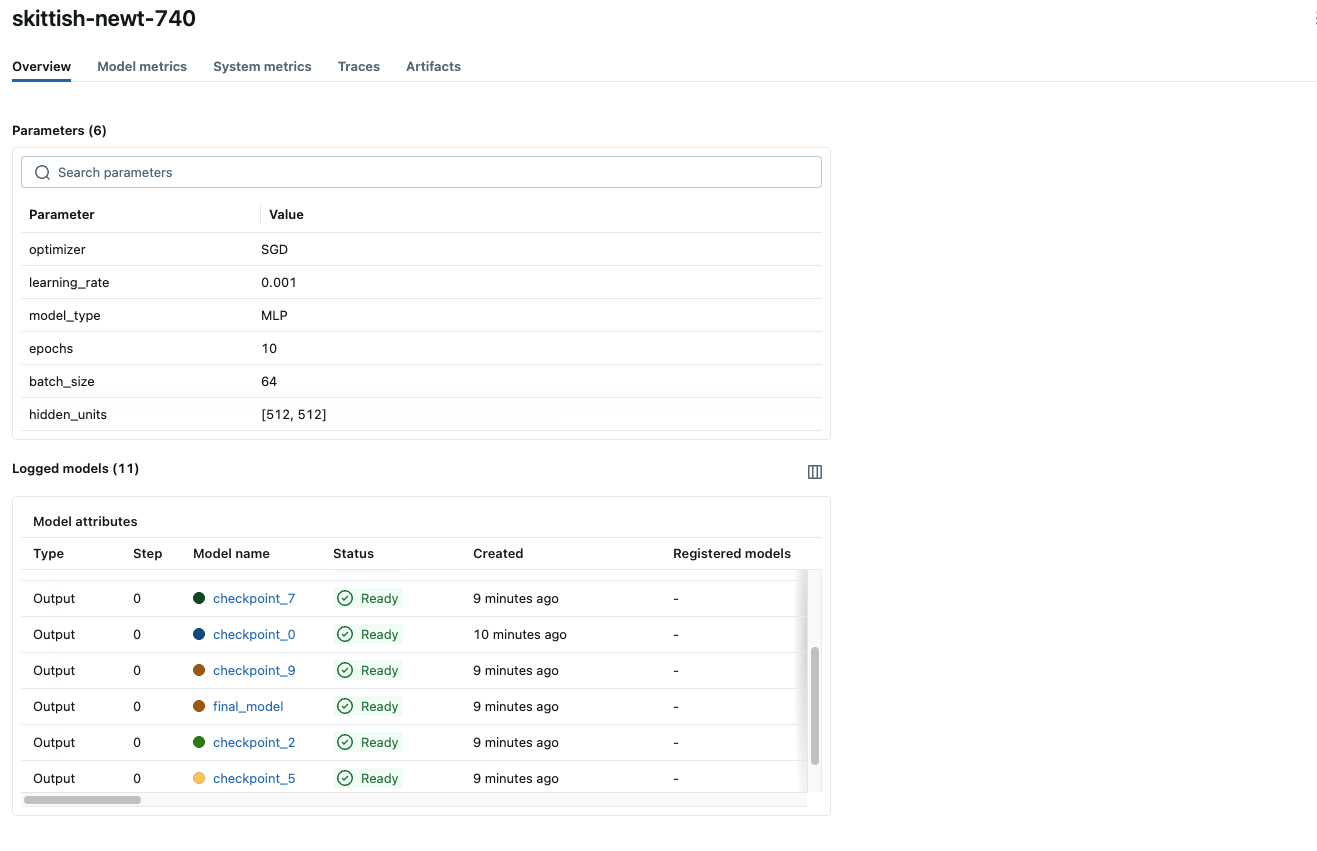Viewport: 1317px width, 851px height.
Task: Click the Search parameters input field
Action: (x=420, y=172)
